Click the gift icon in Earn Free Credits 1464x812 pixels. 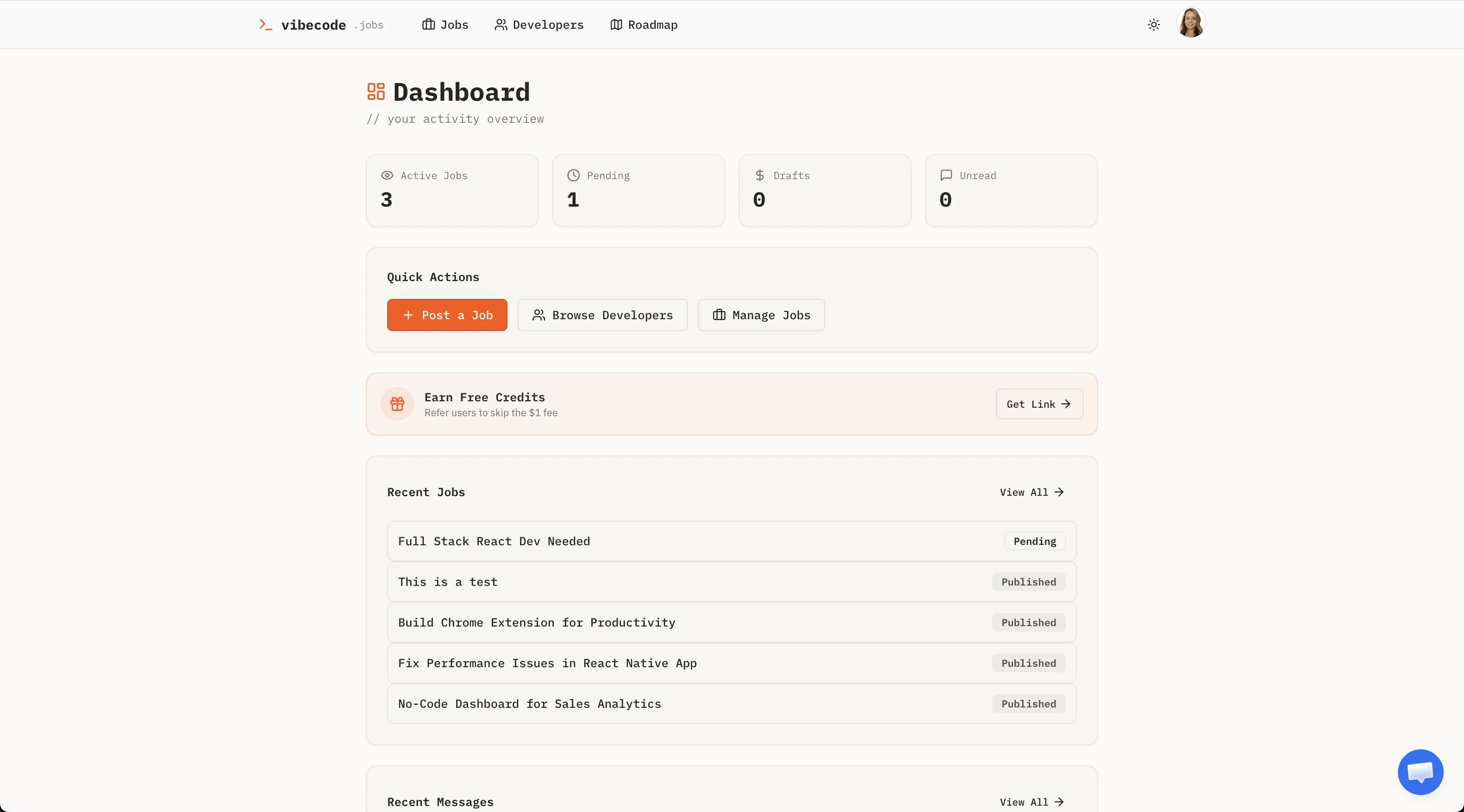pos(397,404)
